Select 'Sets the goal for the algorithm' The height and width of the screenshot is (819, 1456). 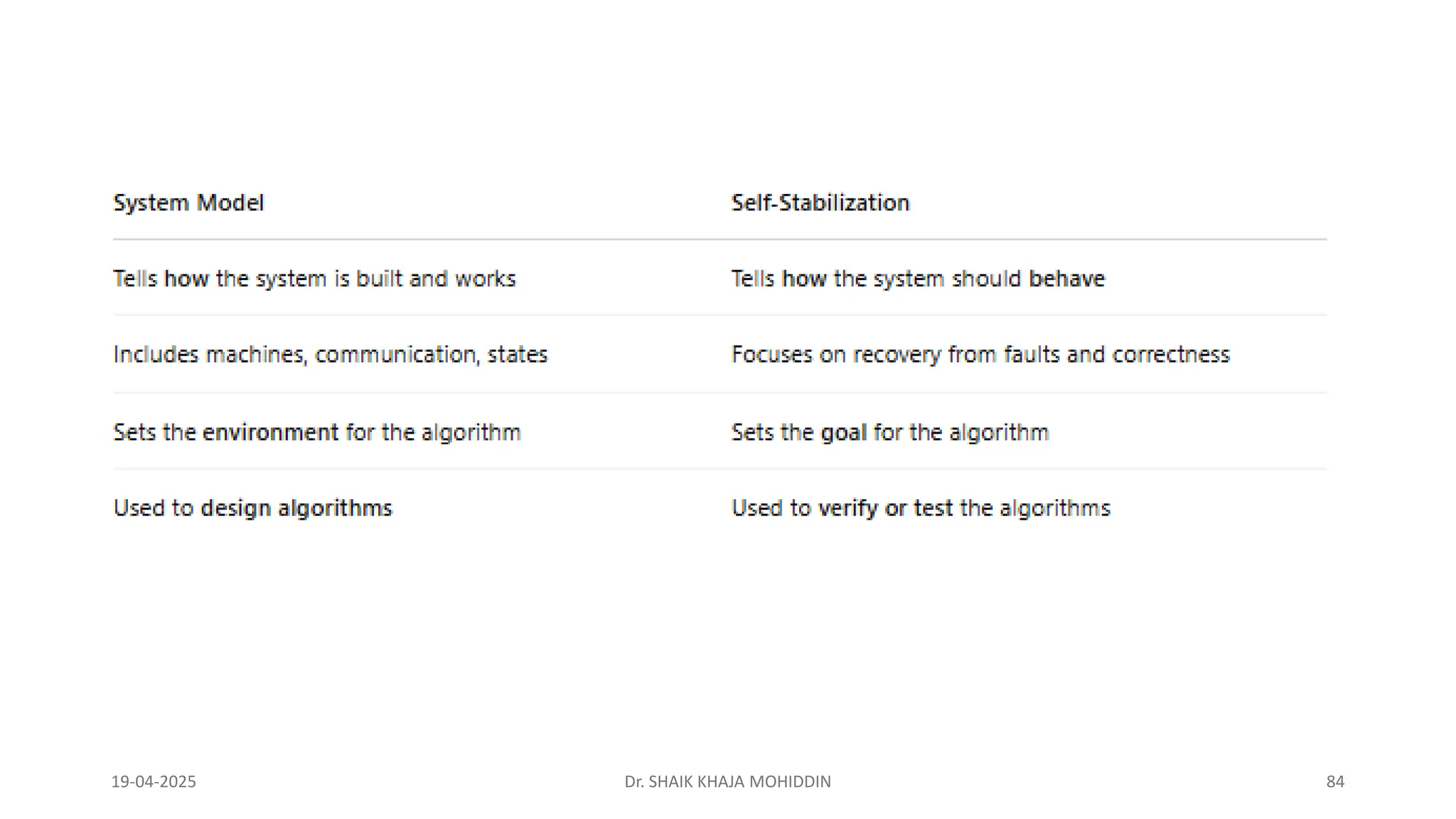(x=890, y=432)
